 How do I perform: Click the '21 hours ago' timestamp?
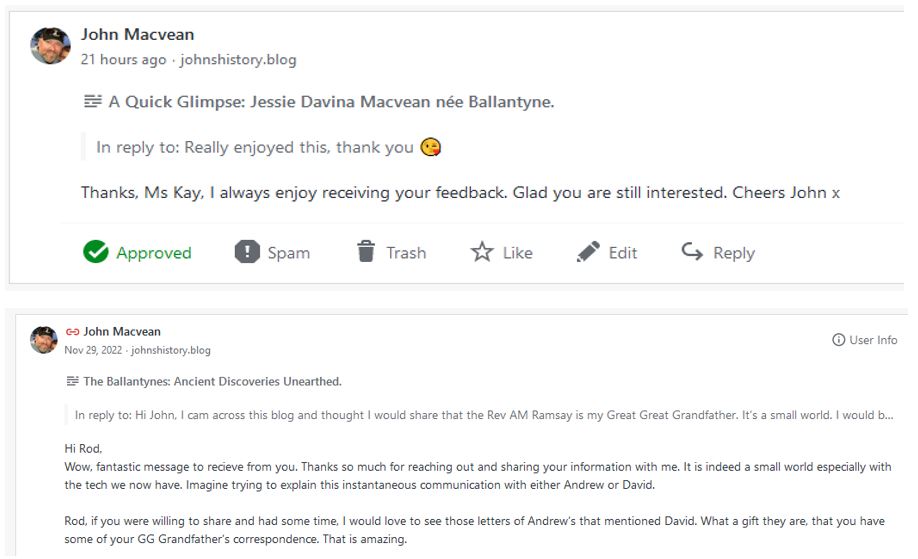click(x=124, y=60)
